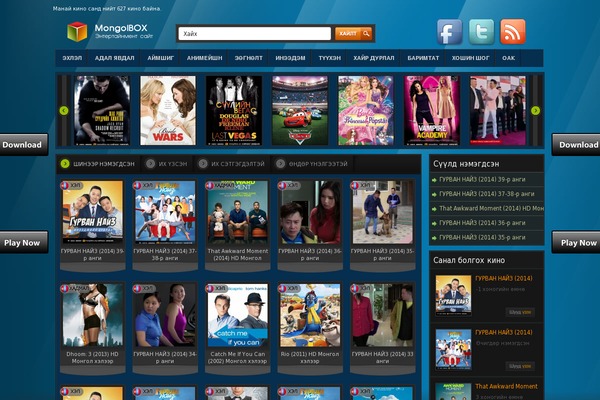Image resolution: width=600 pixels, height=400 pixels.
Task: Click the right Play Now button
Action: coord(576,243)
